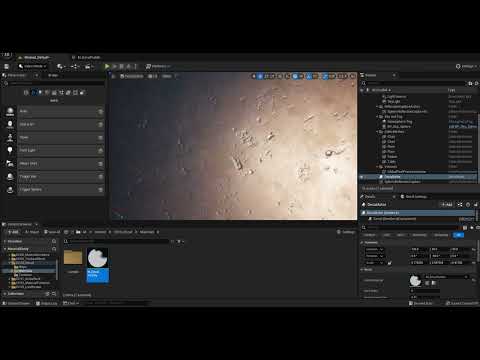Toggle rotation snapping in viewport toolbar
Image resolution: width=480 pixels, height=360 pixels.
309,76
